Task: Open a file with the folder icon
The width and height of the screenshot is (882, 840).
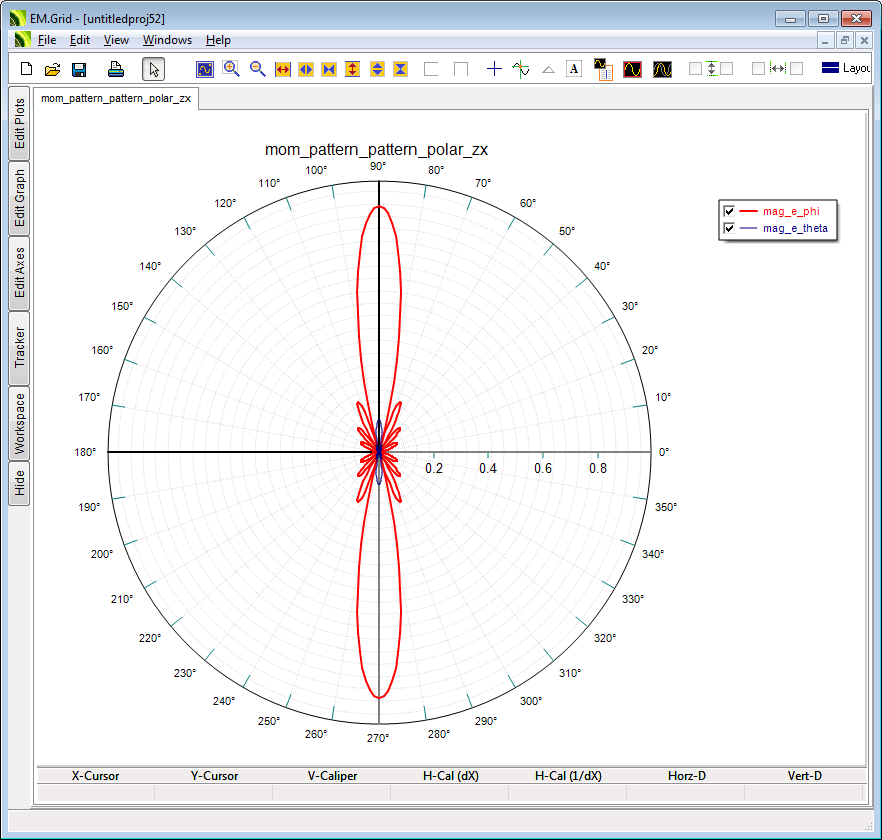Action: (x=53, y=69)
